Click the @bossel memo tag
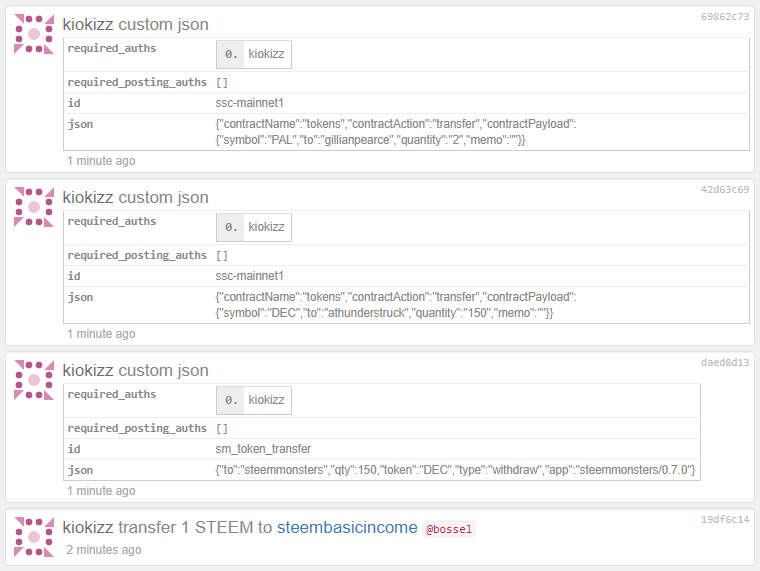Screen dimensions: 760x571 (449, 528)
